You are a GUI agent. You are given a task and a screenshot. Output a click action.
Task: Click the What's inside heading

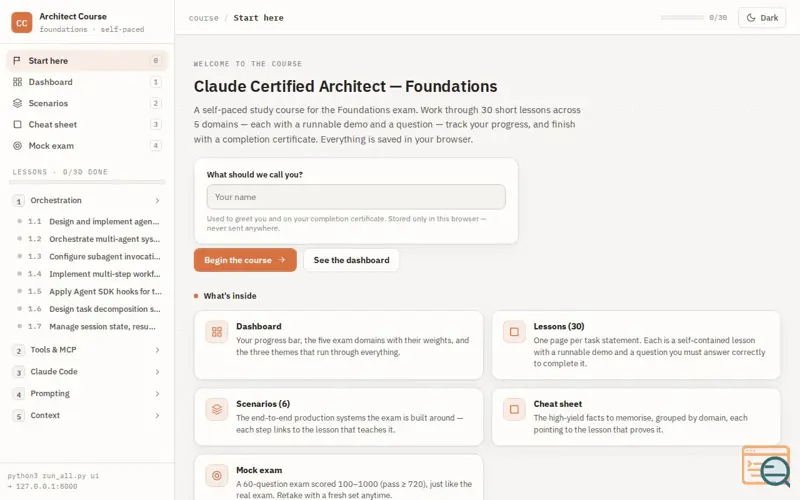[x=230, y=296]
